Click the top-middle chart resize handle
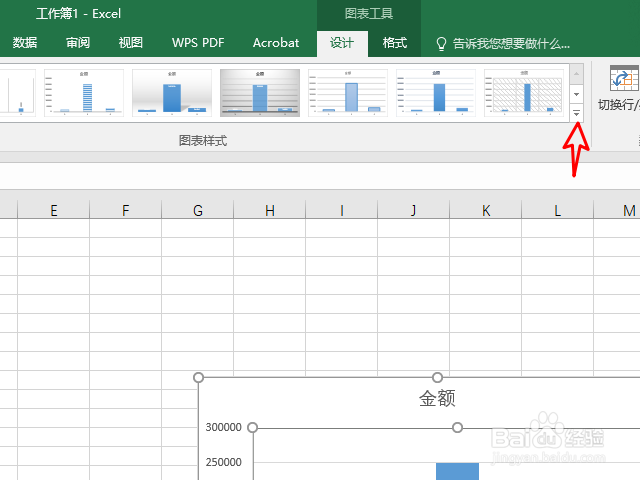 [x=438, y=378]
